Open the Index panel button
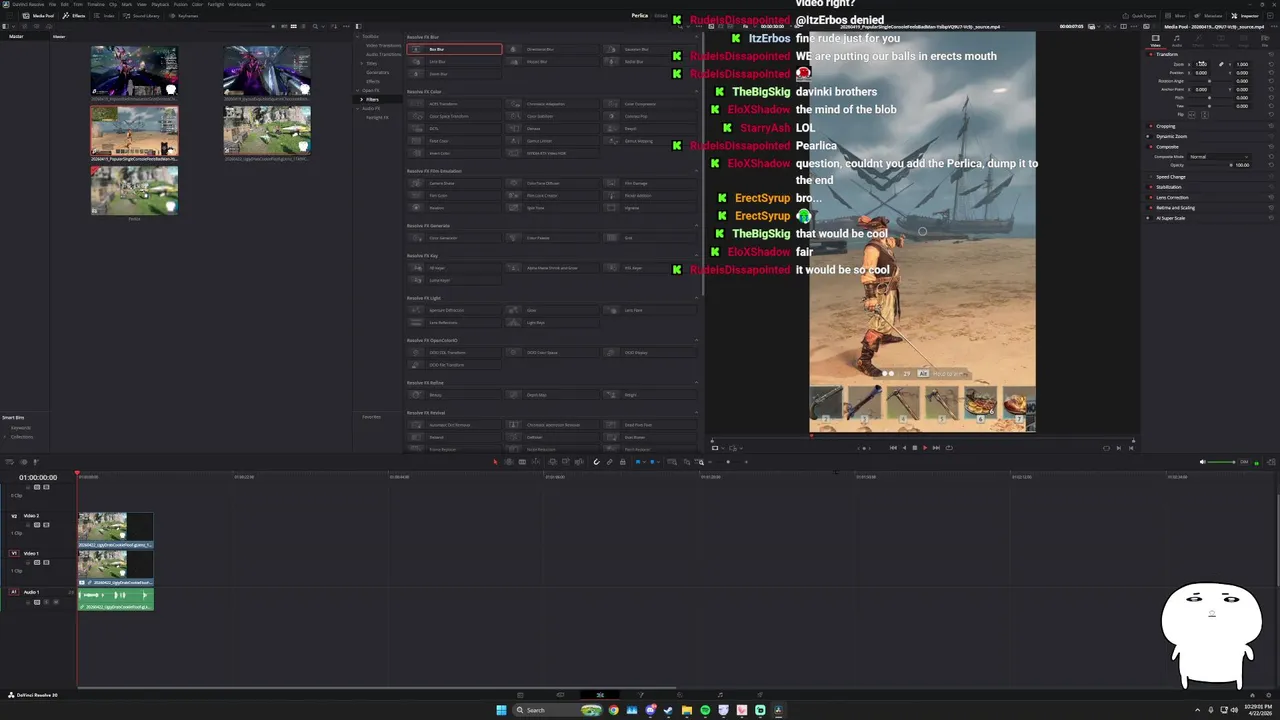1280x720 pixels. point(104,16)
